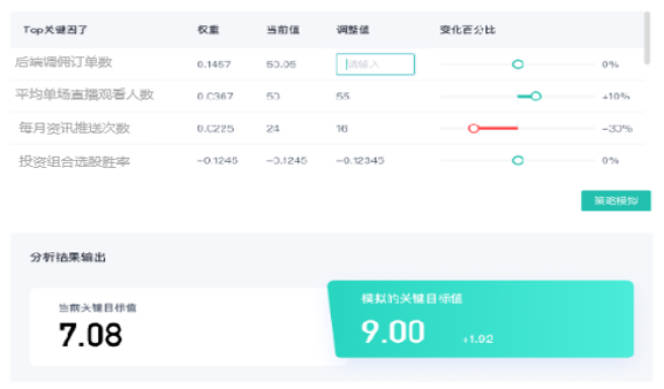Click the 分析结果输出 section heading
The image size is (664, 389).
[68, 257]
